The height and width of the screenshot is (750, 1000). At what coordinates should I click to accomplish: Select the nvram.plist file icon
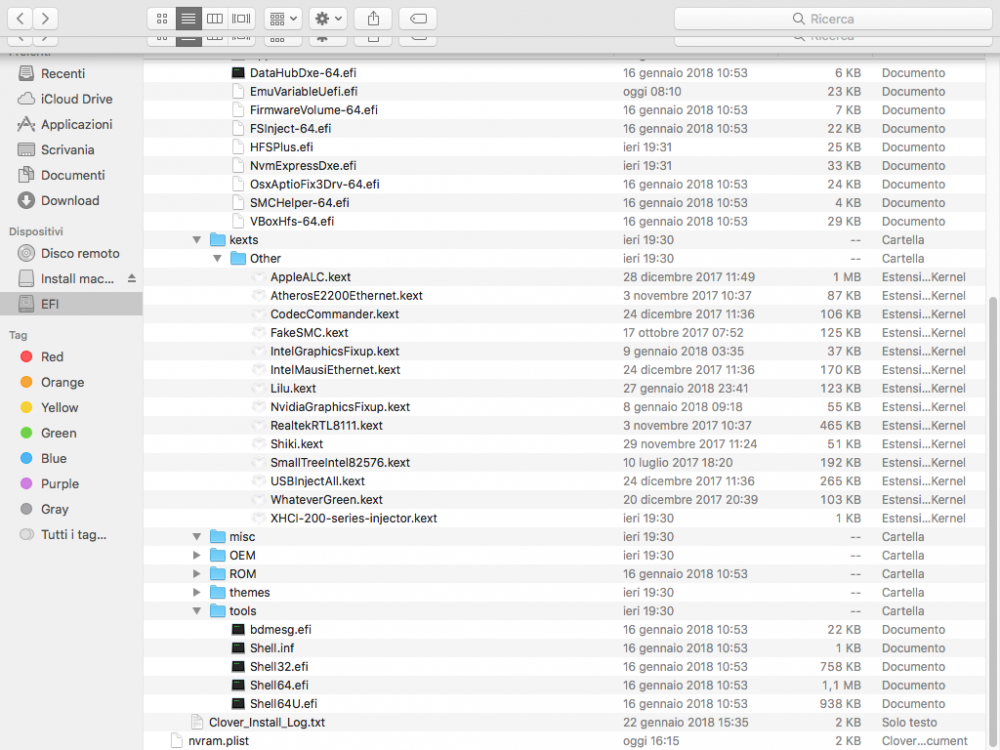click(177, 740)
